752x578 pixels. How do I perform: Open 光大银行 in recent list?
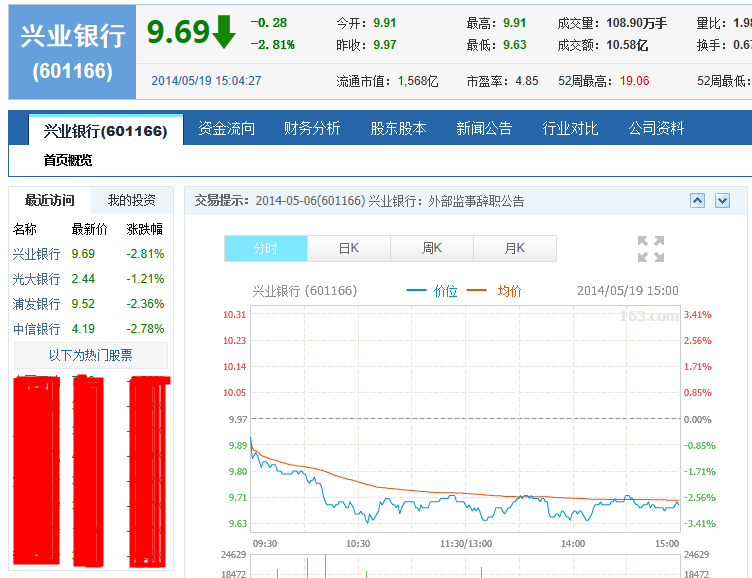tap(36, 279)
